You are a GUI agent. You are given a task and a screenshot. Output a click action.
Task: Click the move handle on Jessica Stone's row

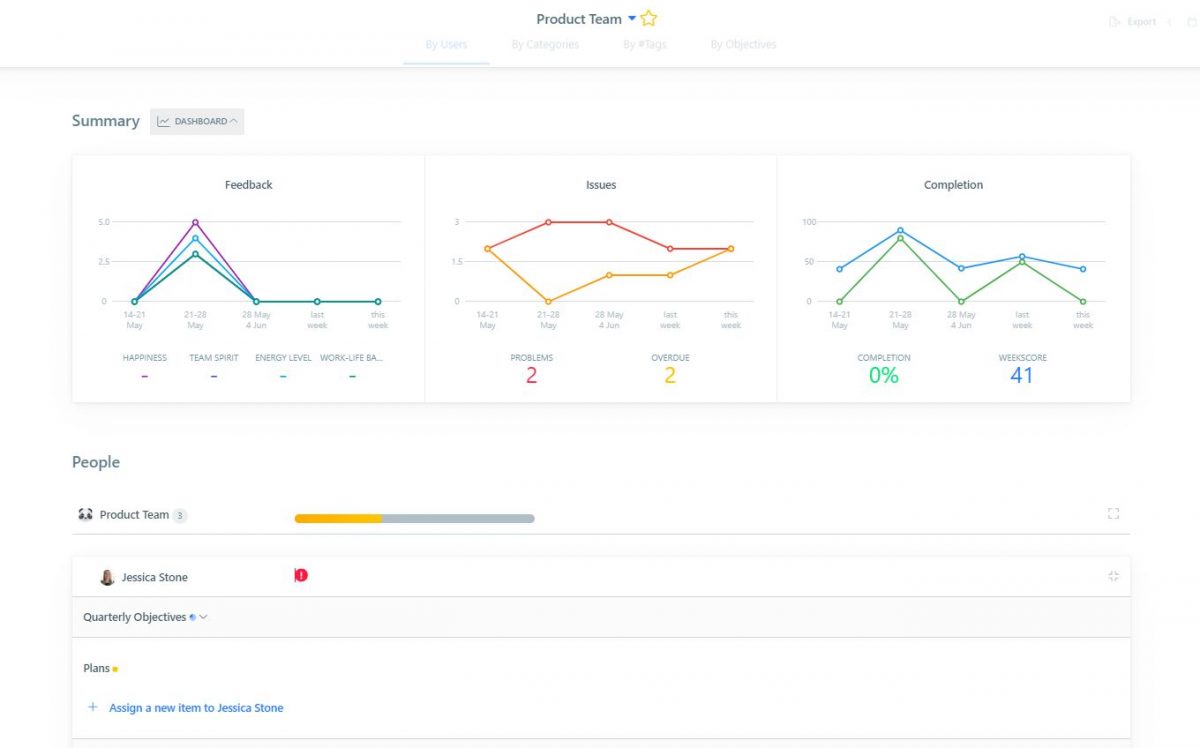[1113, 575]
